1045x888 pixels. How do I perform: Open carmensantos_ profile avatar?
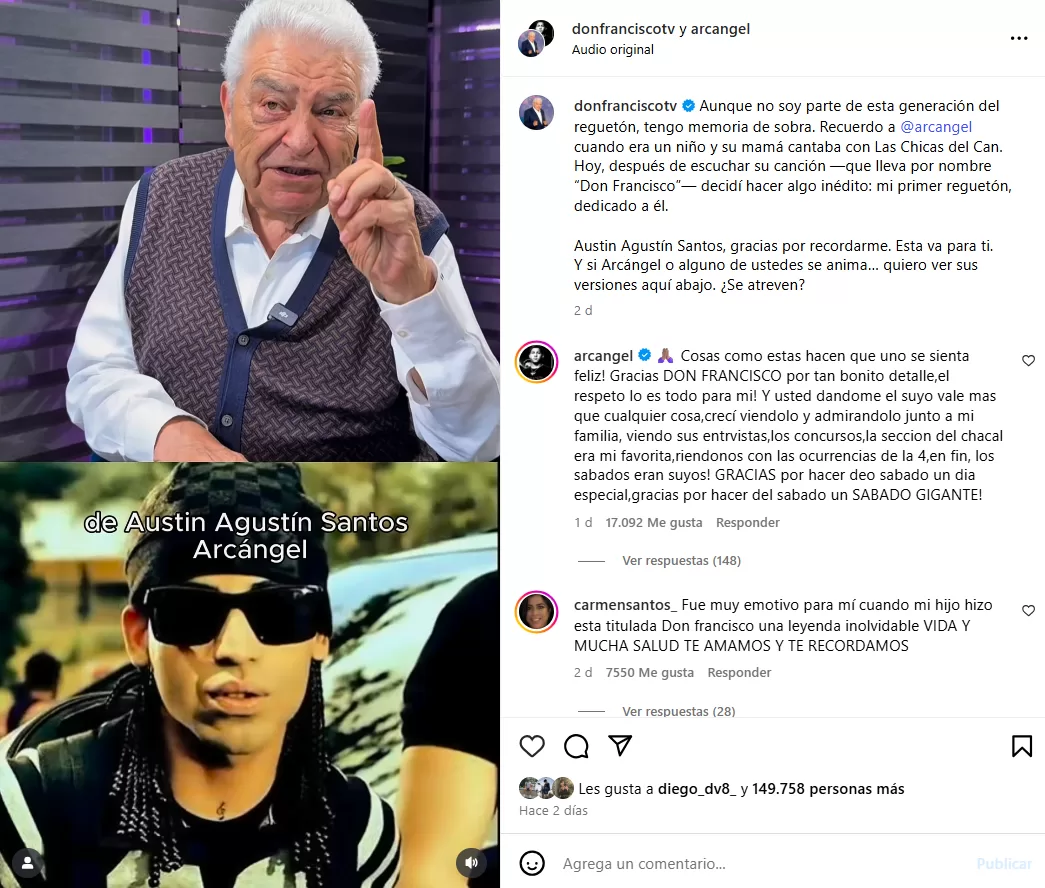(x=536, y=612)
